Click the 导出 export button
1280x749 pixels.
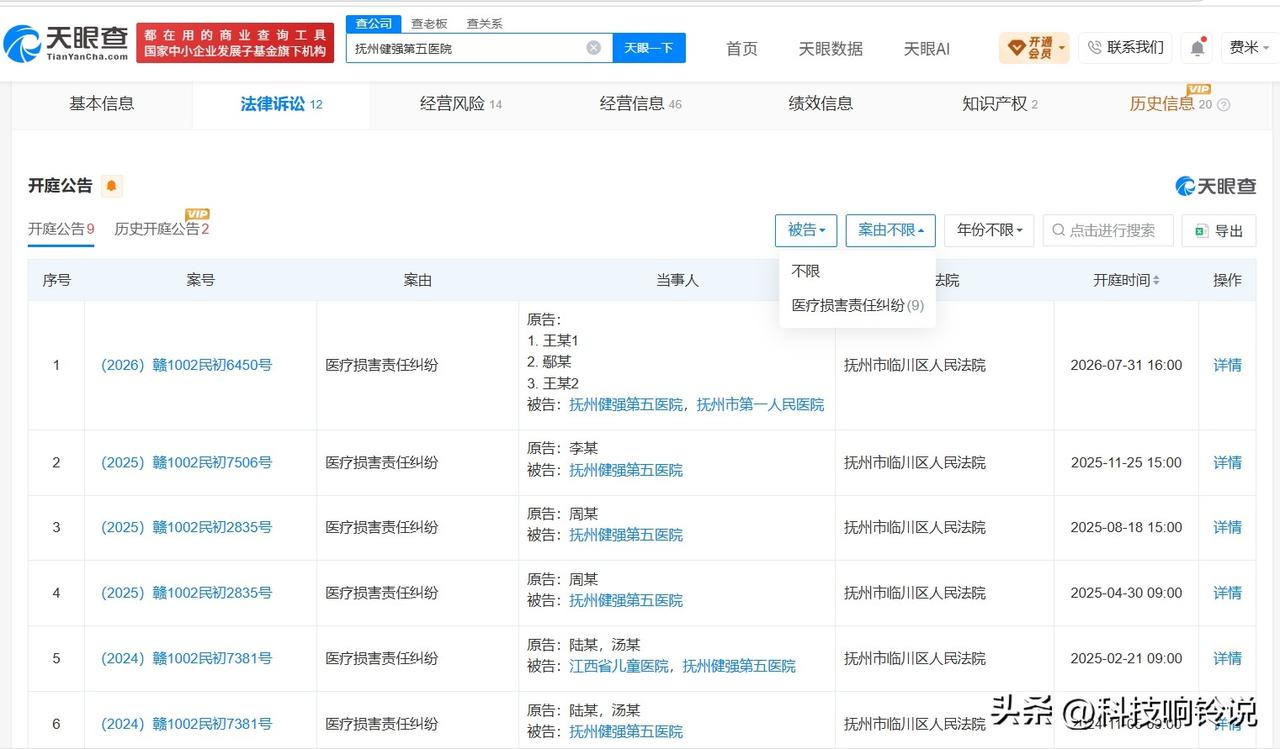click(x=1219, y=230)
